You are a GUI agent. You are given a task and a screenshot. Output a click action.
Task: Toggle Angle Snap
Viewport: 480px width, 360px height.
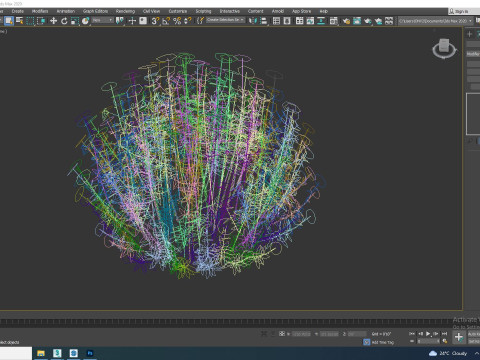pos(166,21)
